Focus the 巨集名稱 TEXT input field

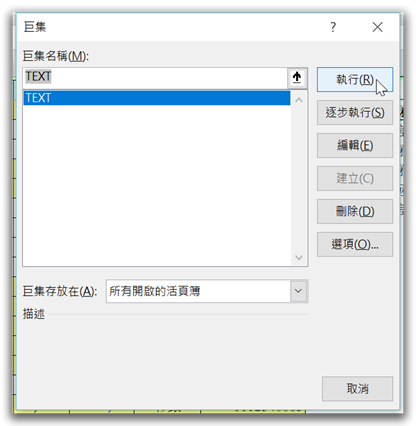[x=155, y=78]
